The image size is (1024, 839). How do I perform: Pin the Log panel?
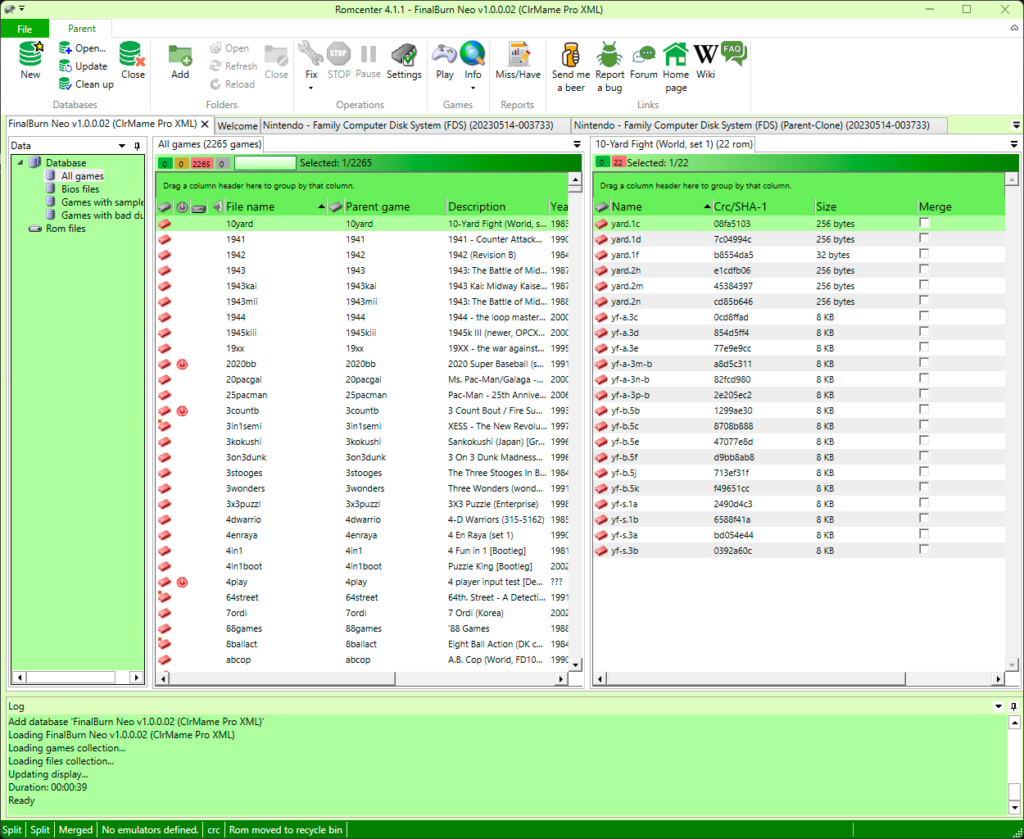pyautogui.click(x=1013, y=706)
